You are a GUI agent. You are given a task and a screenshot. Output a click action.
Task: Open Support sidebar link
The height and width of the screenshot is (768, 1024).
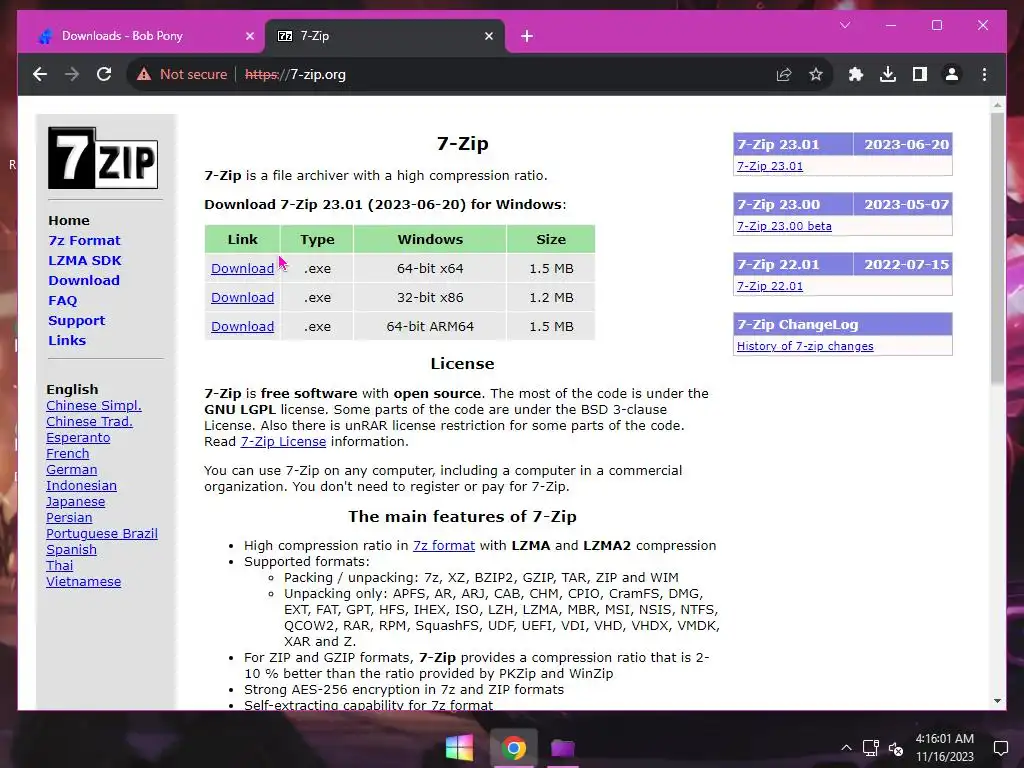(76, 321)
